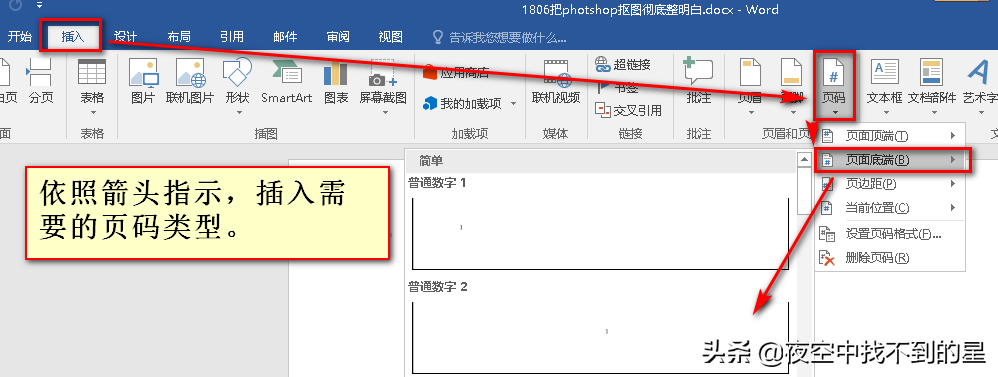The width and height of the screenshot is (998, 377).
Task: Choose 删除页码 from the menu
Action: click(890, 258)
